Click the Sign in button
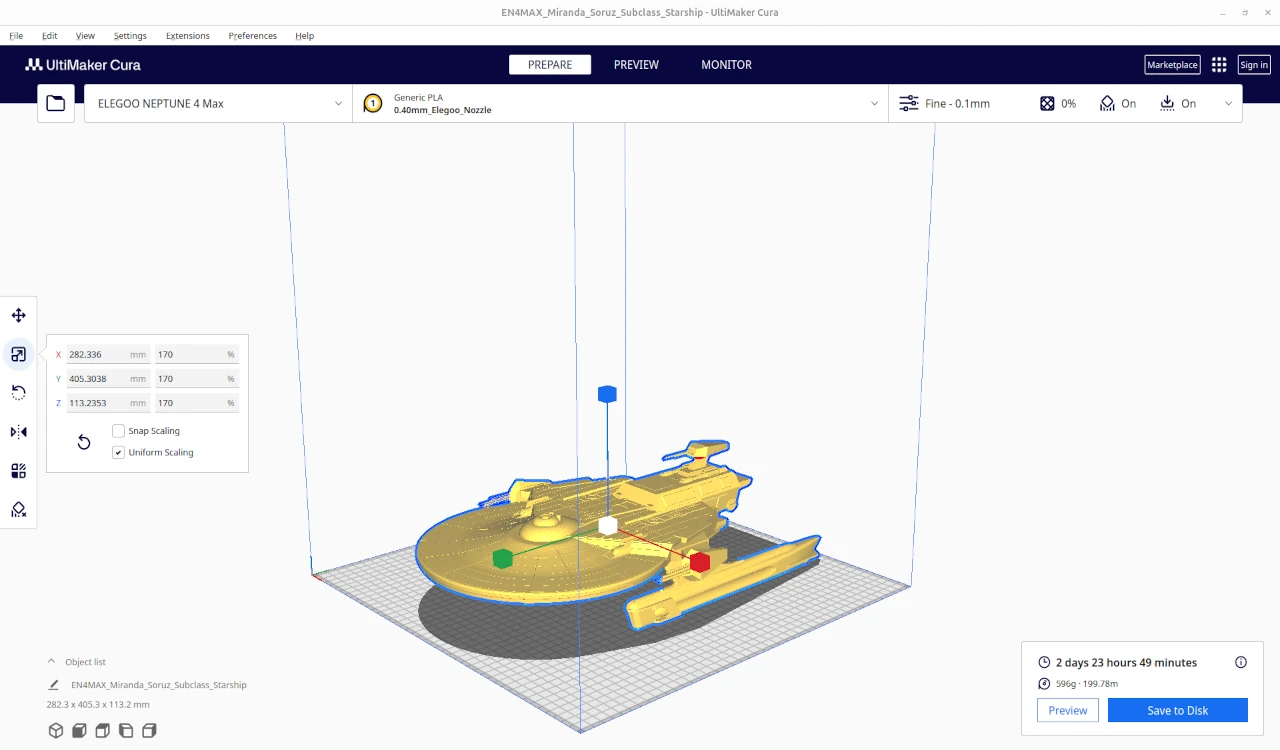The height and width of the screenshot is (750, 1280). (x=1254, y=65)
